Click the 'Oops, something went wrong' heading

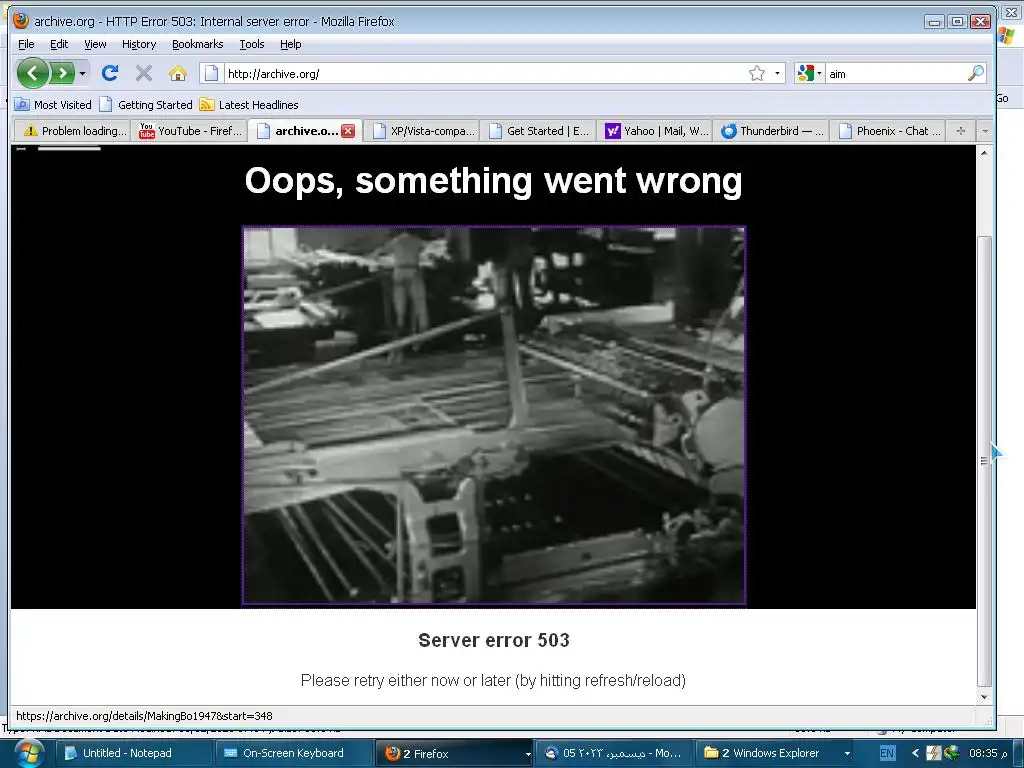494,180
